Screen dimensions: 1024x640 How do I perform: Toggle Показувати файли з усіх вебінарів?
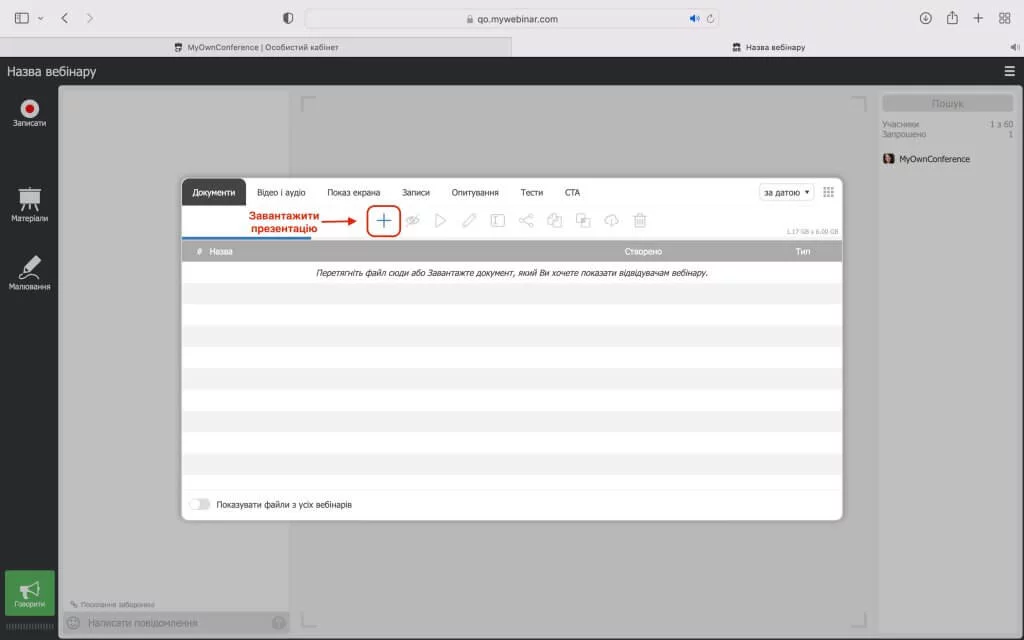[200, 505]
